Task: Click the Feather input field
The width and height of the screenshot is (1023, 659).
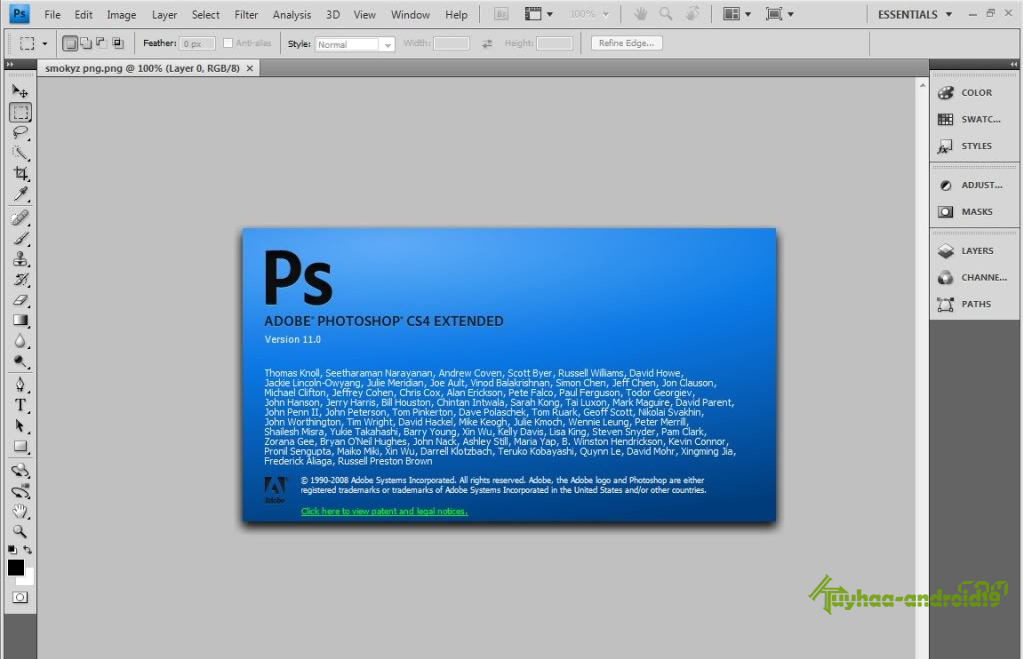Action: 197,44
